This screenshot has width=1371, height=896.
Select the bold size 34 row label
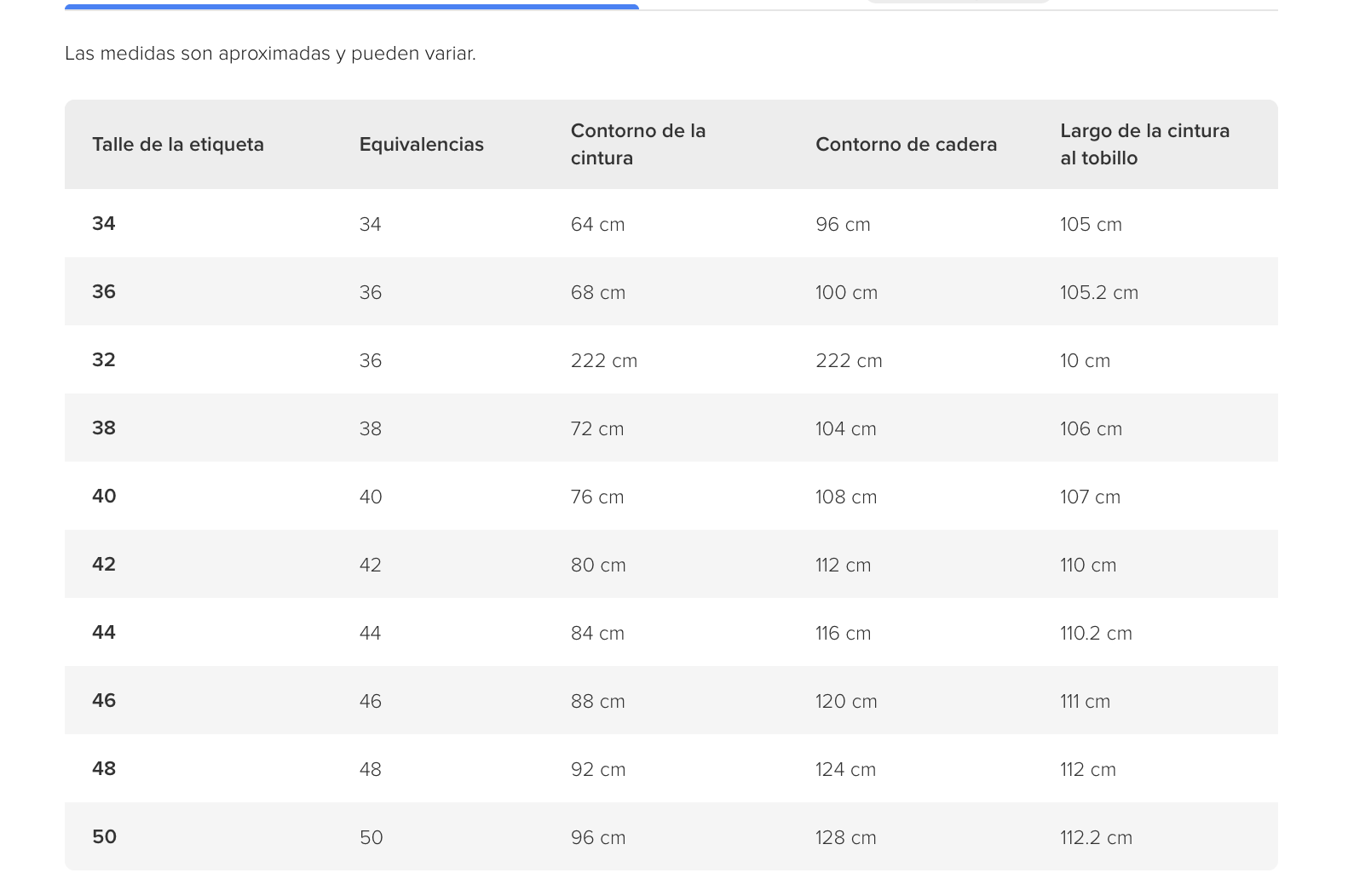104,223
